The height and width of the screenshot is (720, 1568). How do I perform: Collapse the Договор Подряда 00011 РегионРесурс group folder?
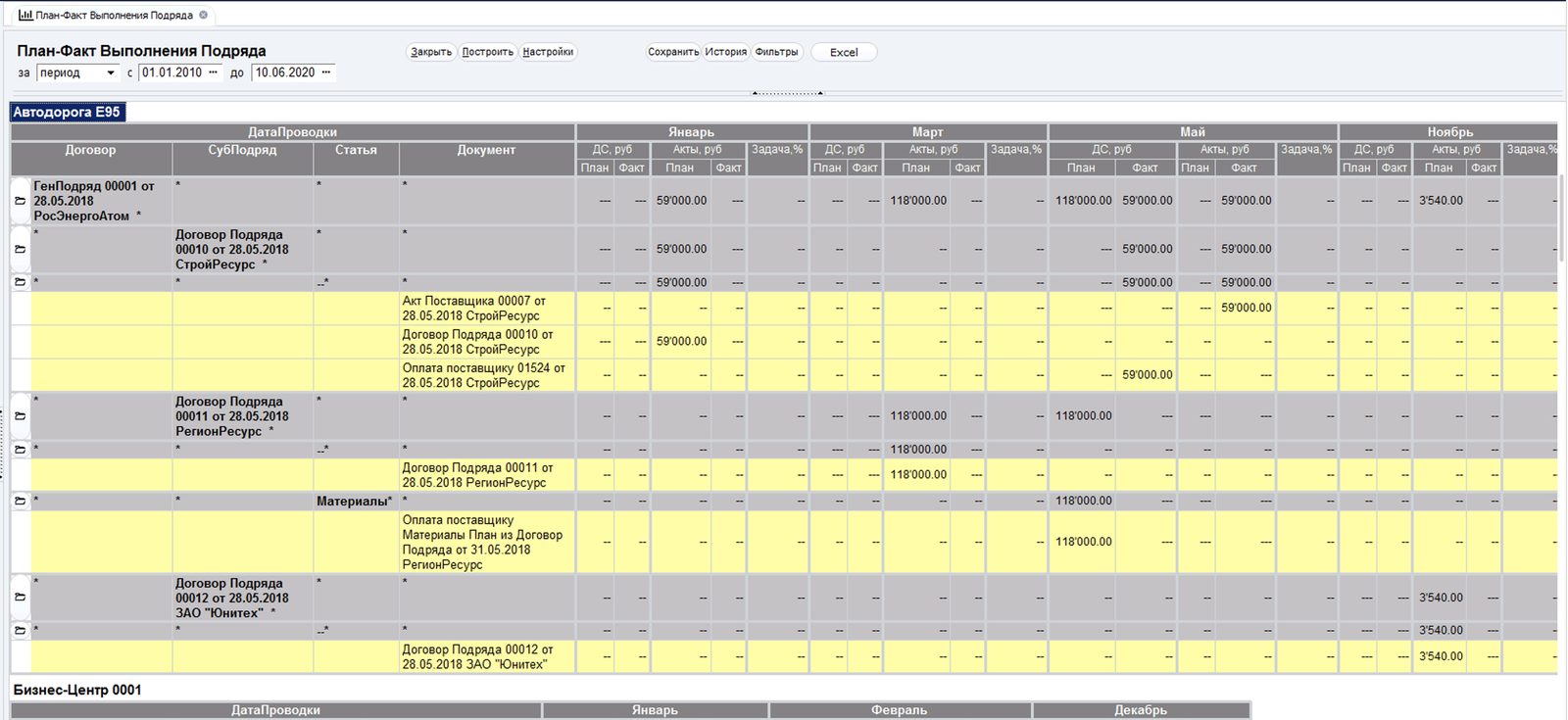(x=20, y=416)
